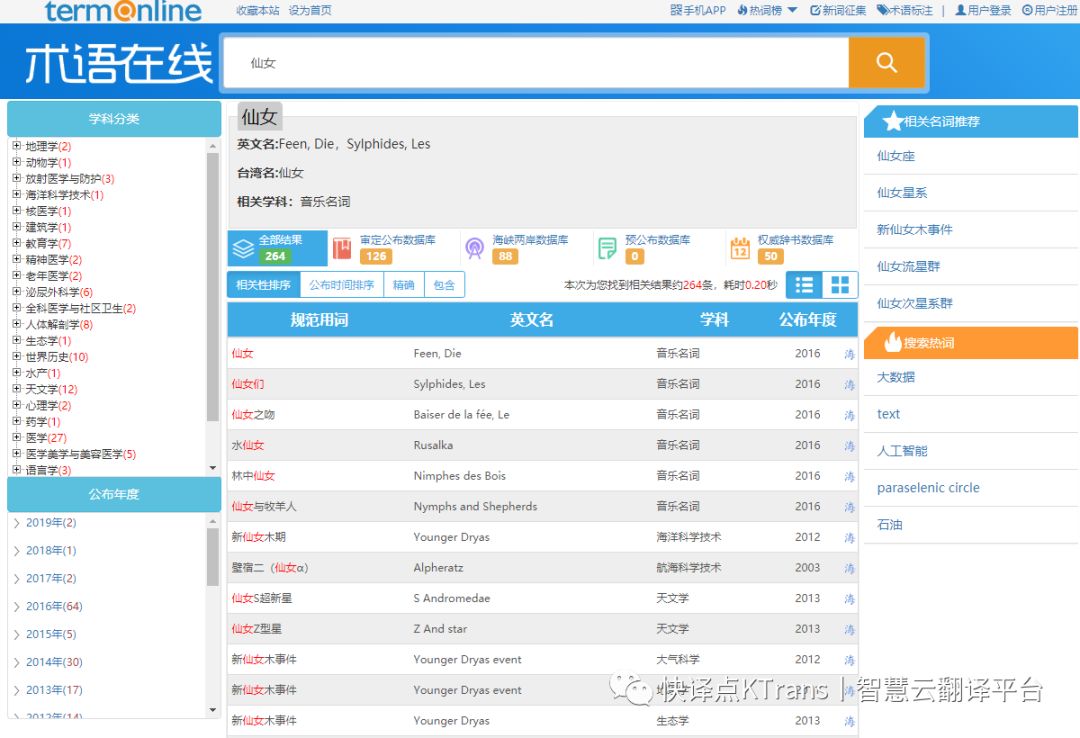
Task: Expand 天文学 category node
Action: tap(17, 389)
